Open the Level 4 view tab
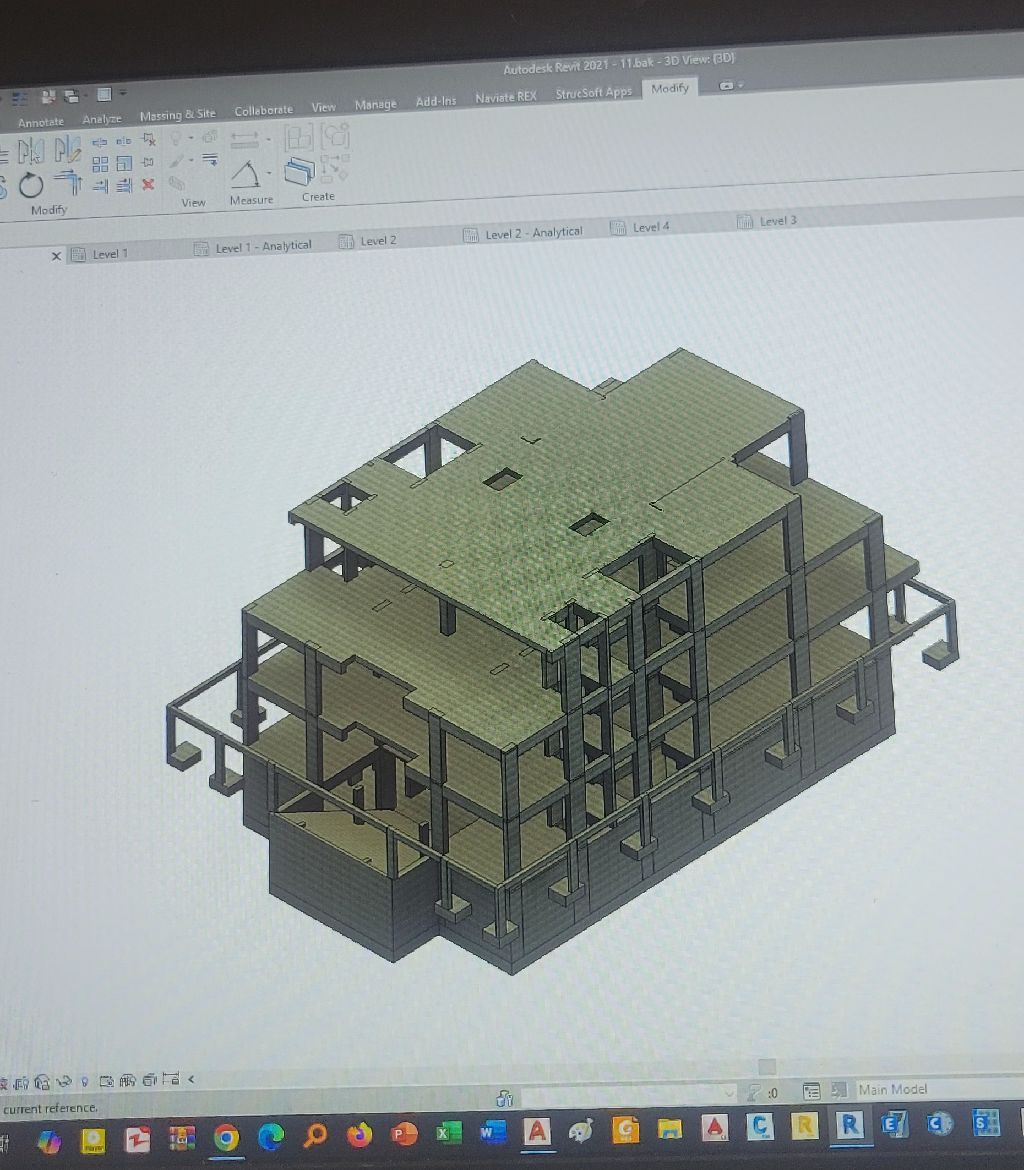The image size is (1024, 1170). click(x=650, y=227)
